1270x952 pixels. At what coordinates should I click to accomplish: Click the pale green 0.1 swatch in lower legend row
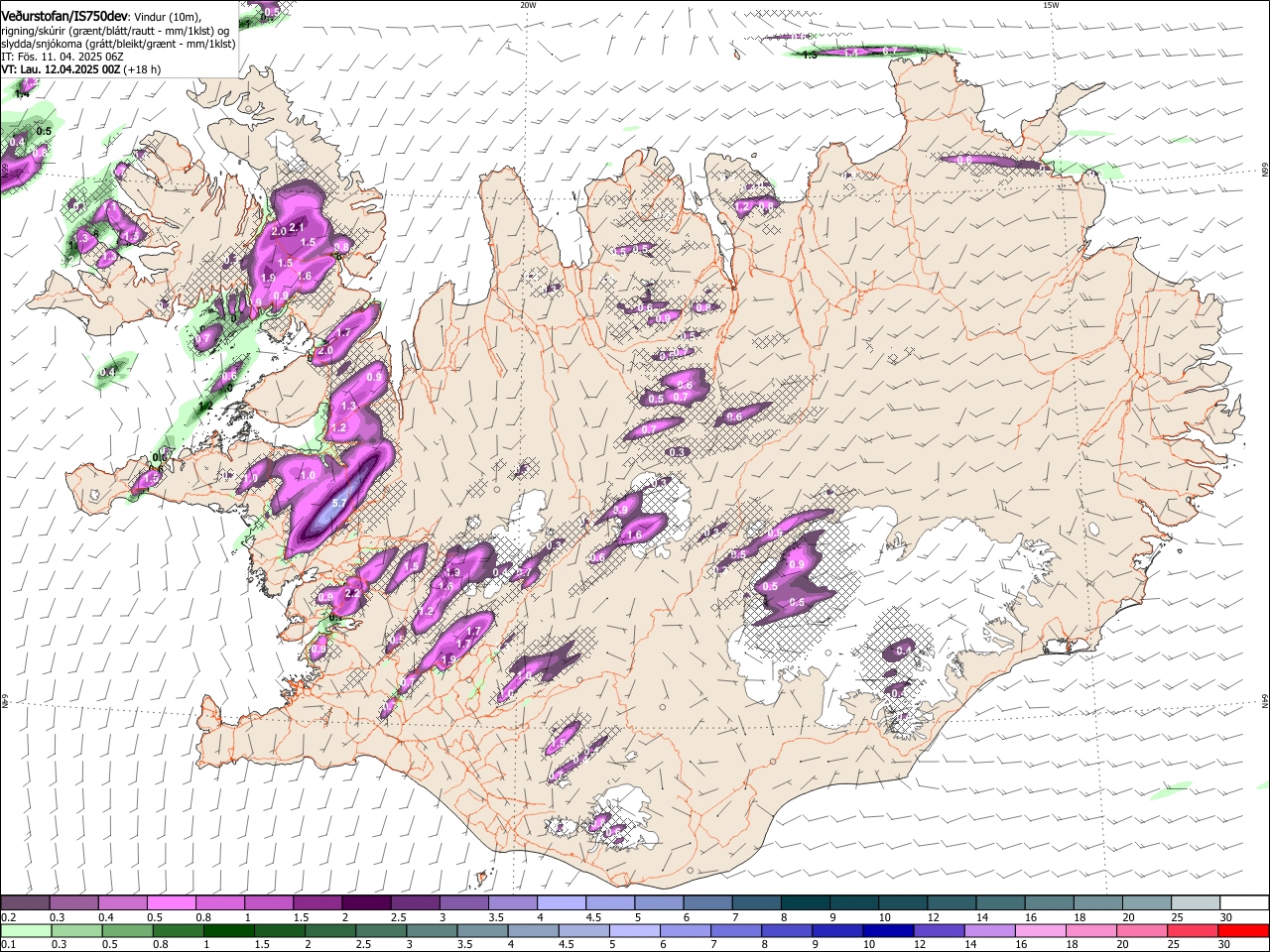(26, 930)
